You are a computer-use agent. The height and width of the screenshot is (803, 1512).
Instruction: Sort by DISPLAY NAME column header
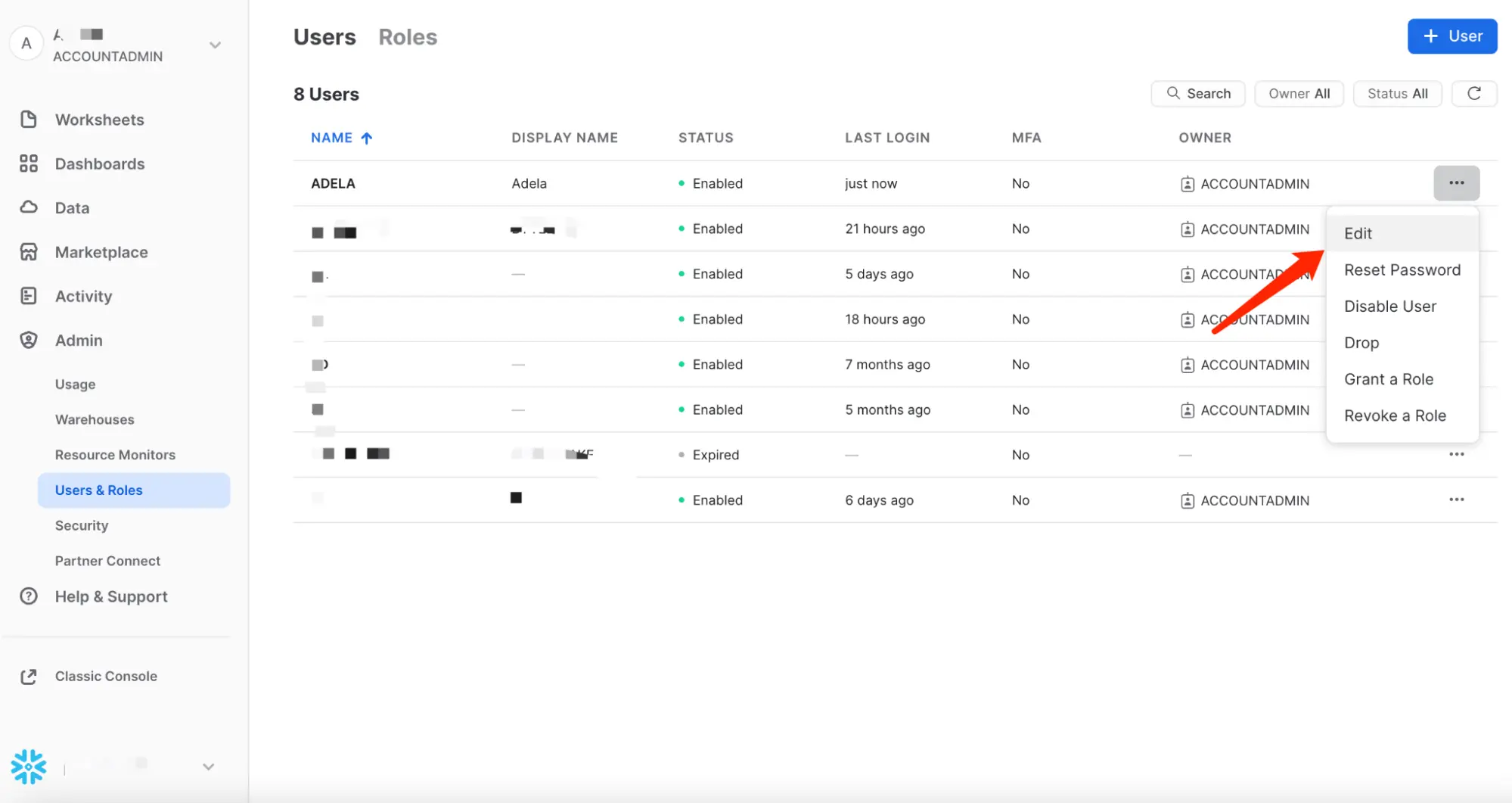tap(564, 138)
